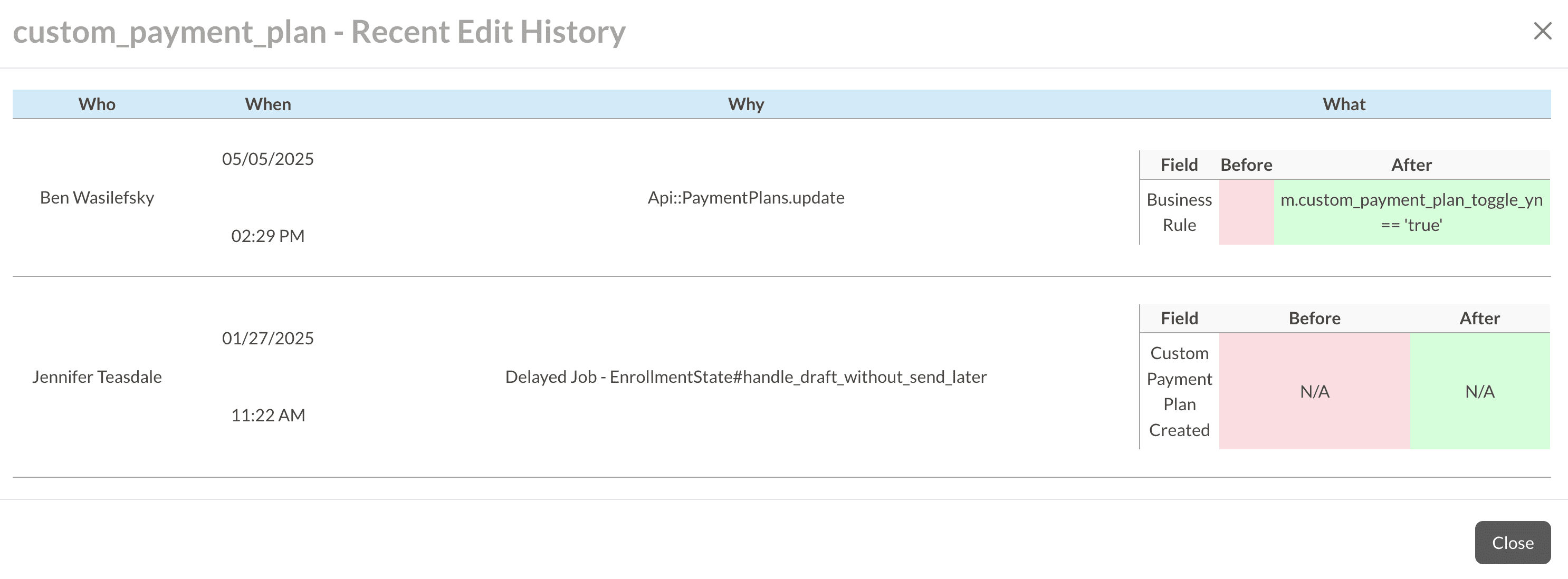The width and height of the screenshot is (1568, 579).
Task: Select Jennifer Teasdale's name
Action: pyautogui.click(x=98, y=377)
